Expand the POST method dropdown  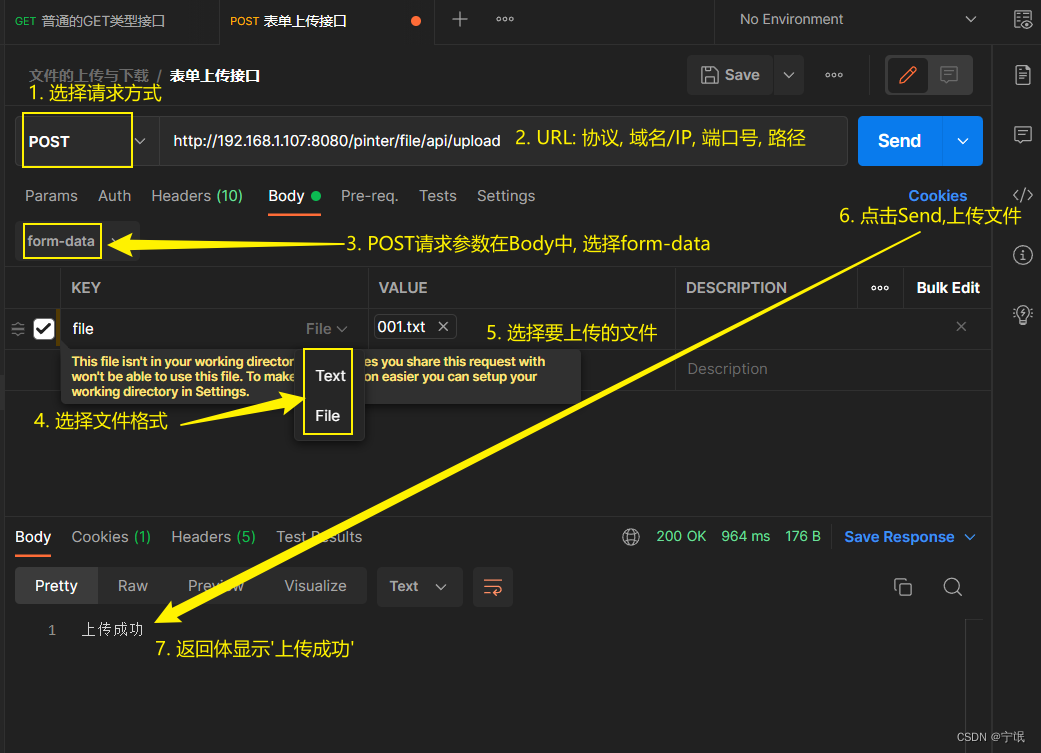point(140,141)
